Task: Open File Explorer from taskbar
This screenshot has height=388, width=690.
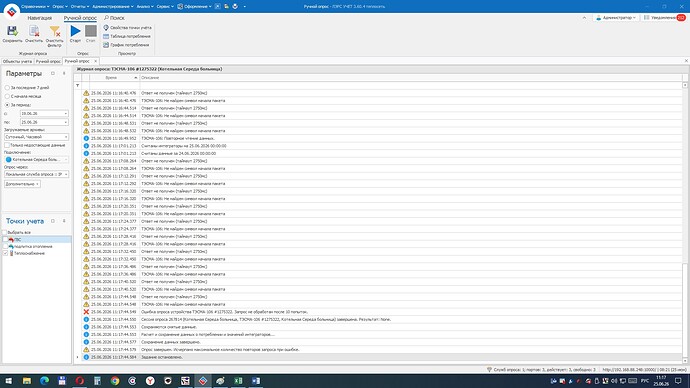Action: click(x=27, y=381)
